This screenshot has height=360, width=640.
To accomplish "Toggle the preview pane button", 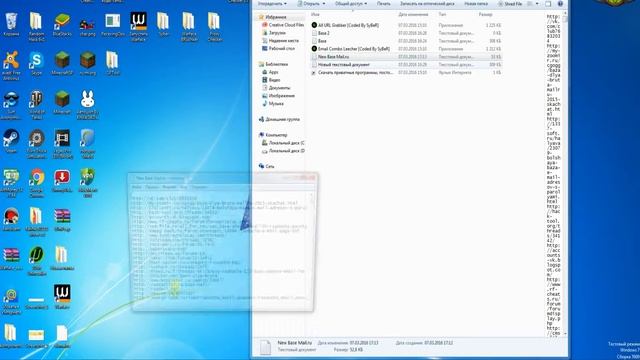I will pyautogui.click(x=548, y=4).
